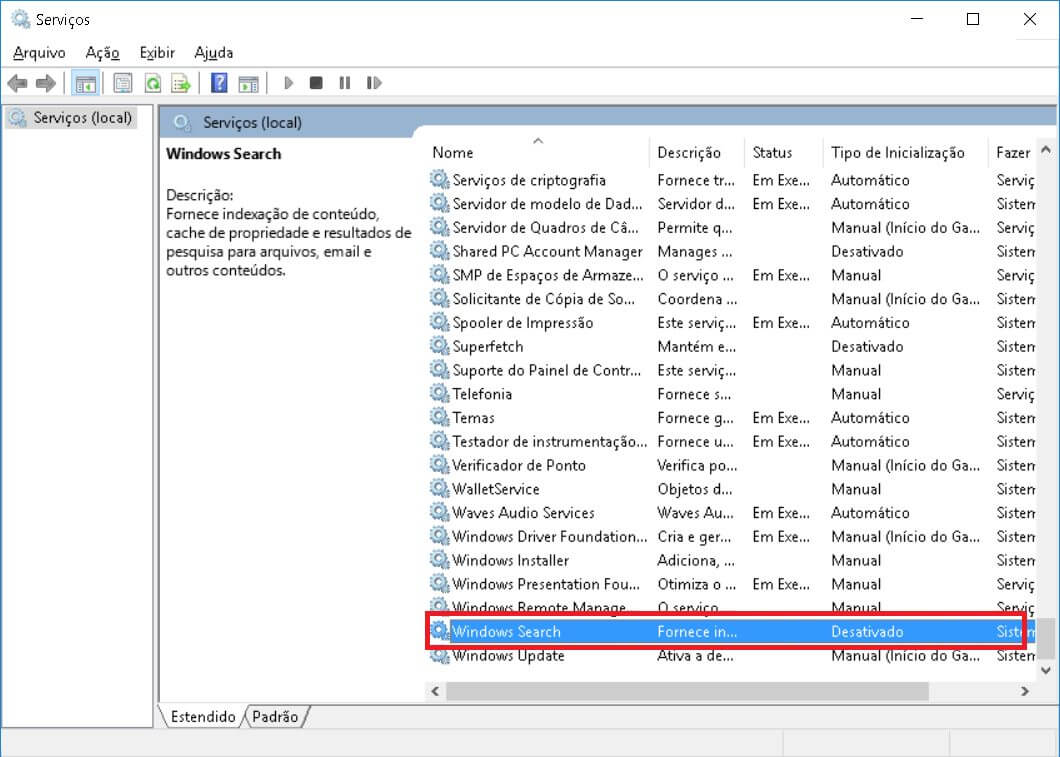The height and width of the screenshot is (757, 1060).
Task: Select Servidor de modelo de Dad... row
Action: (x=731, y=203)
